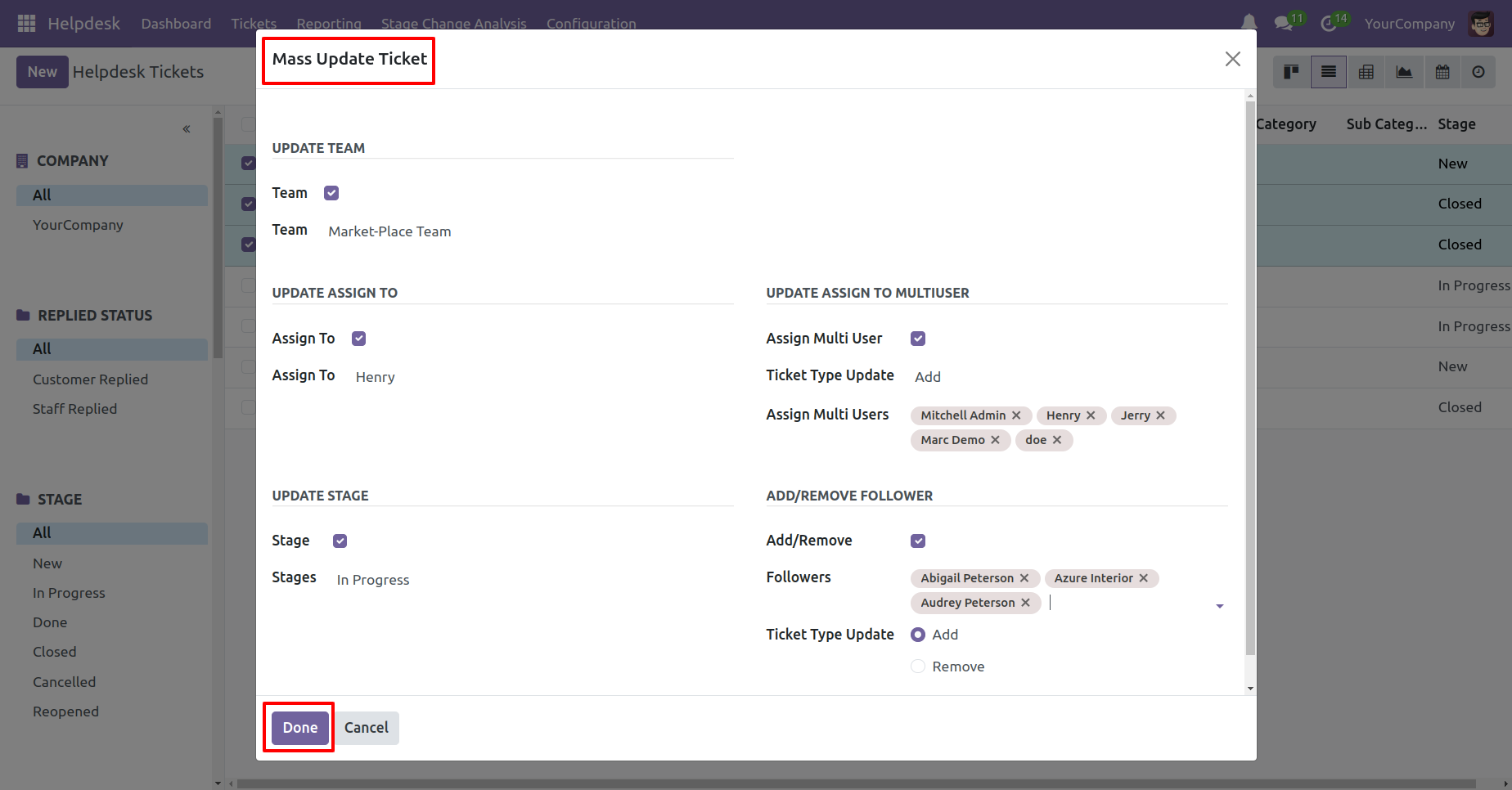Screen dimensions: 1512x790
Task: Click the Done button
Action: (x=300, y=728)
